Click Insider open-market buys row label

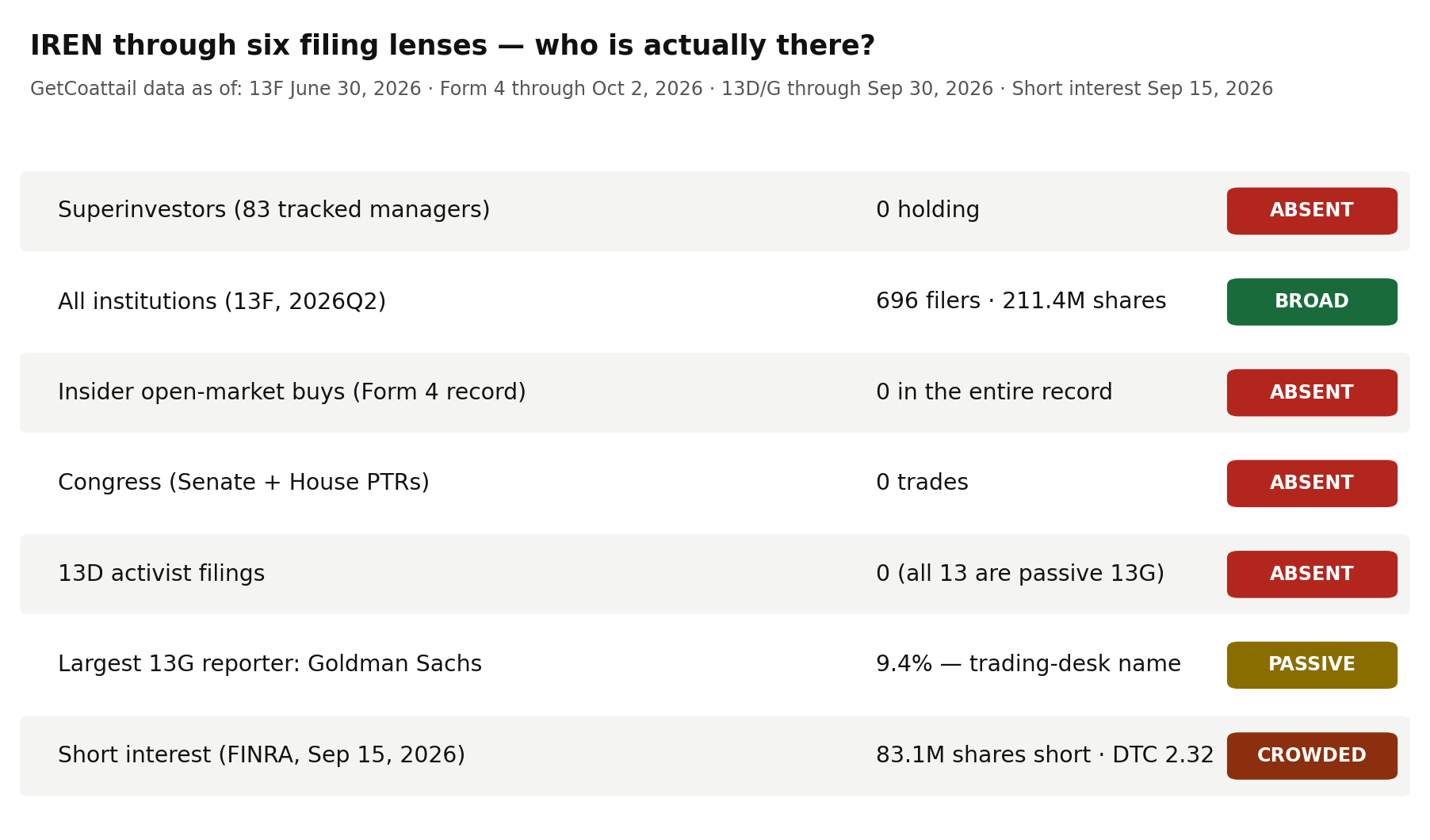click(292, 392)
